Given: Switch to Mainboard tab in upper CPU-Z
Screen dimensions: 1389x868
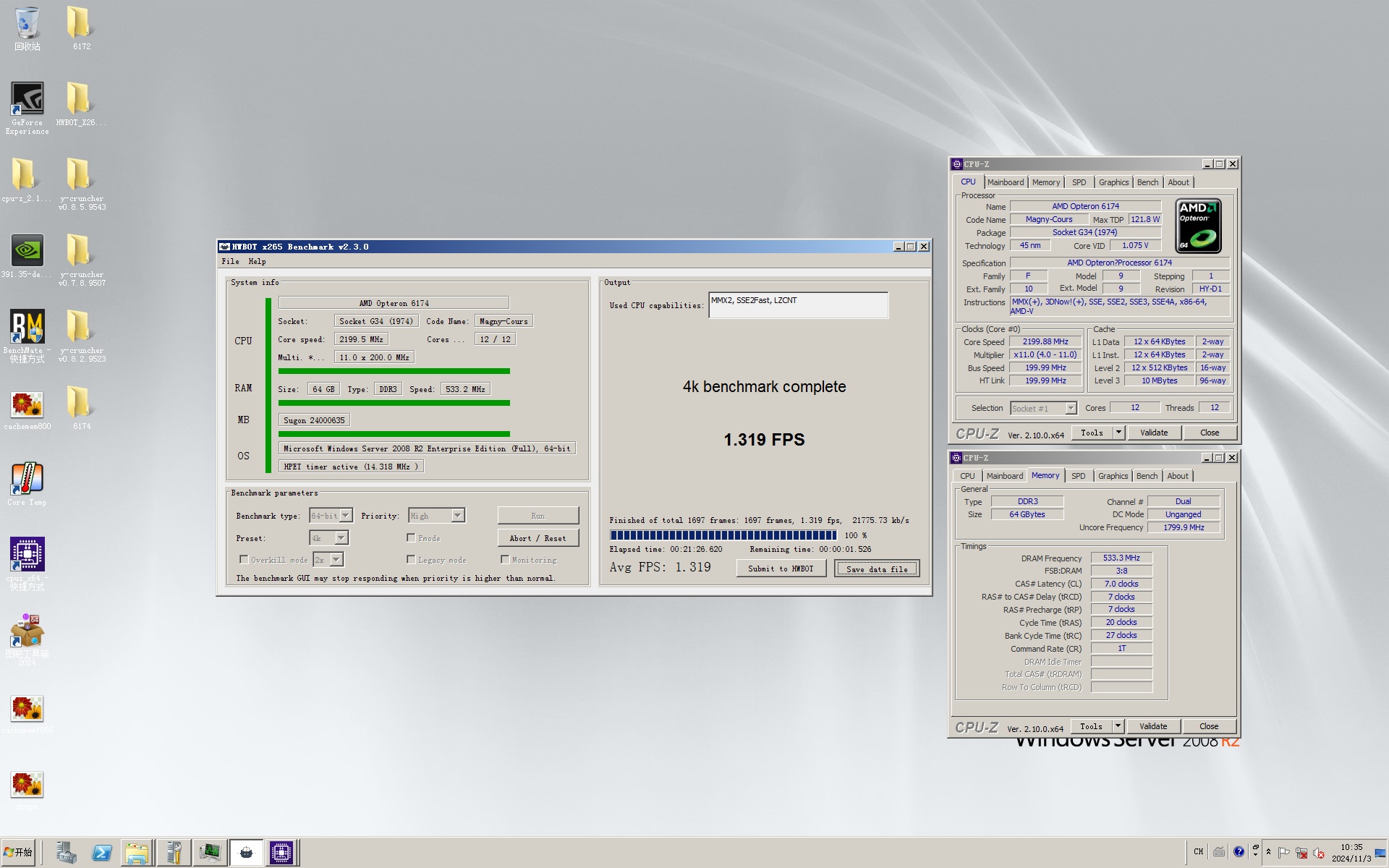Looking at the screenshot, I should click(1006, 182).
